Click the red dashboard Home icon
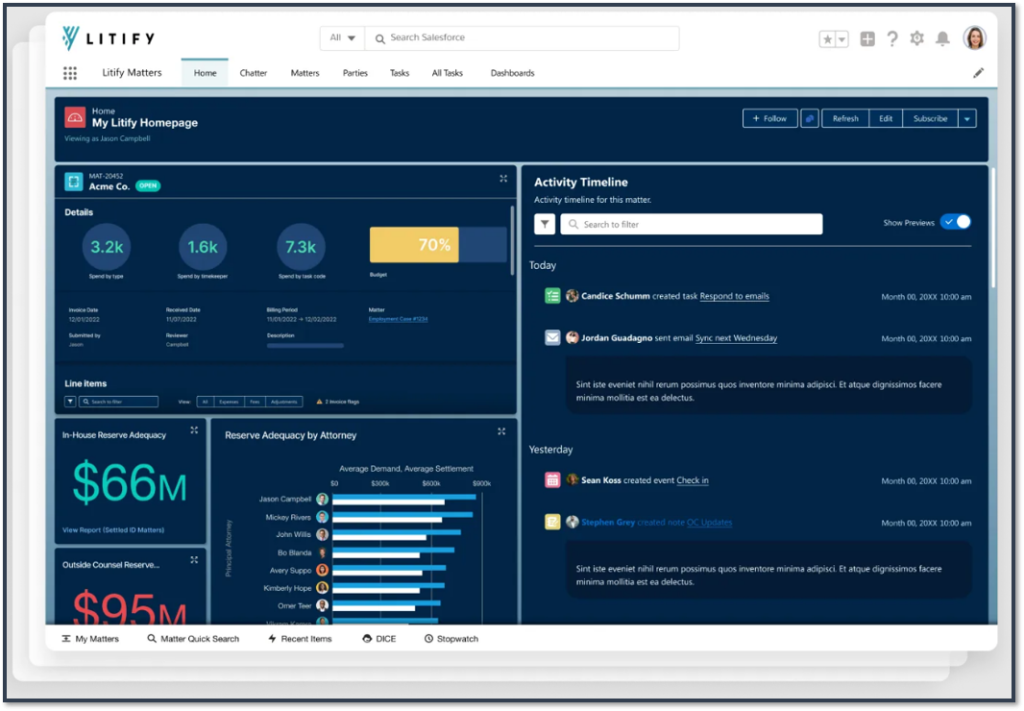This screenshot has height=711, width=1024. pyautogui.click(x=75, y=118)
